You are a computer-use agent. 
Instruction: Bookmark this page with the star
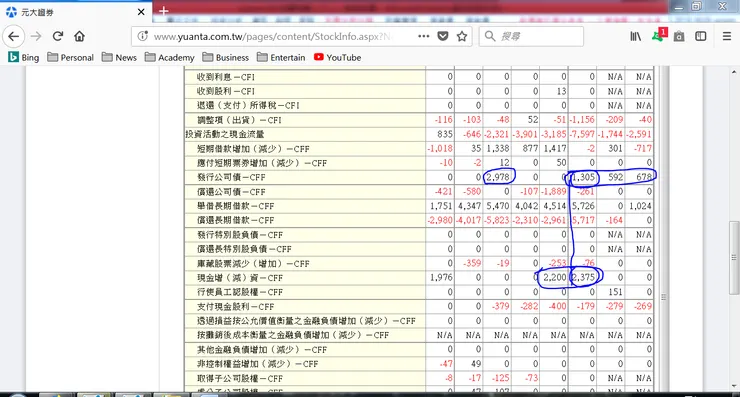pos(462,36)
